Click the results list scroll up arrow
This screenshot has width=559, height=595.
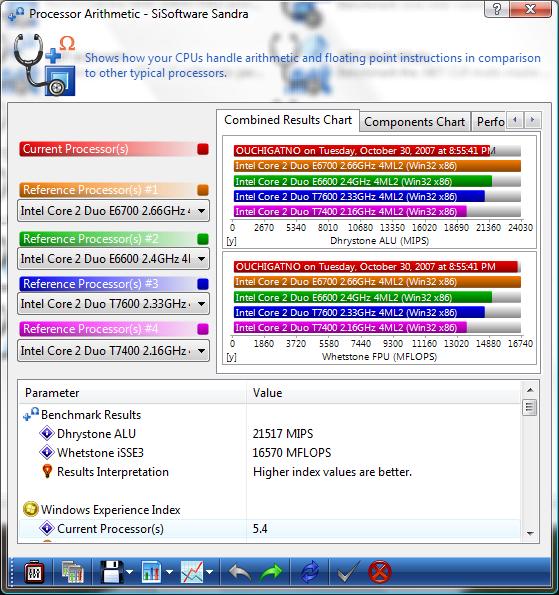coord(530,390)
